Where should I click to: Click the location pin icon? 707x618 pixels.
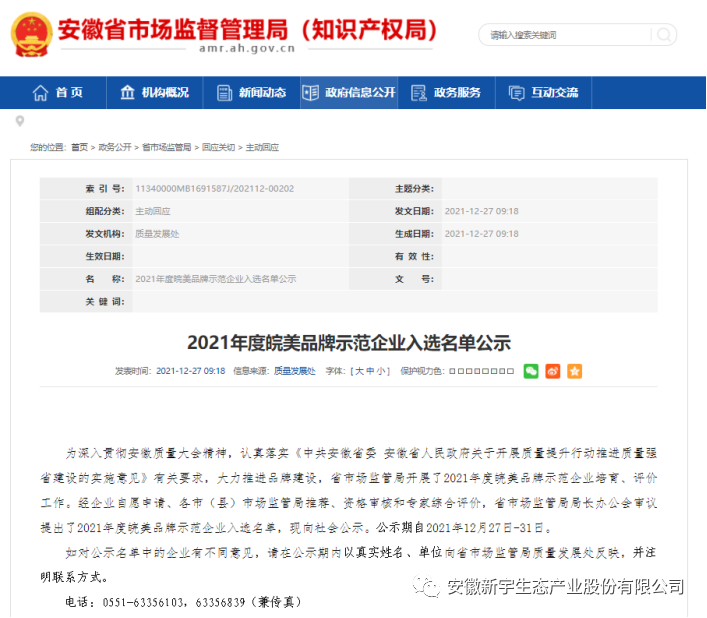click(19, 122)
